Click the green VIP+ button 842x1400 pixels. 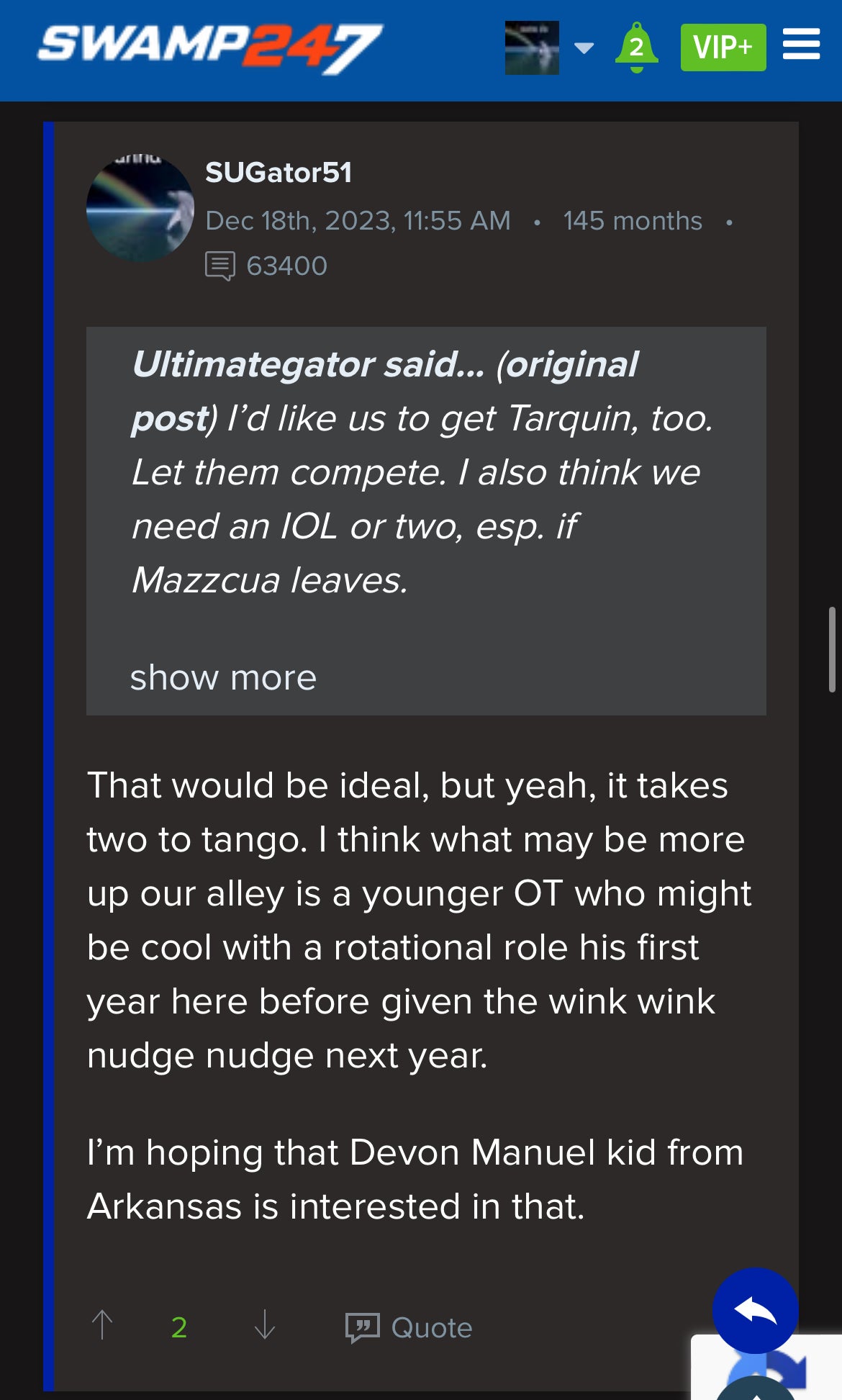723,48
